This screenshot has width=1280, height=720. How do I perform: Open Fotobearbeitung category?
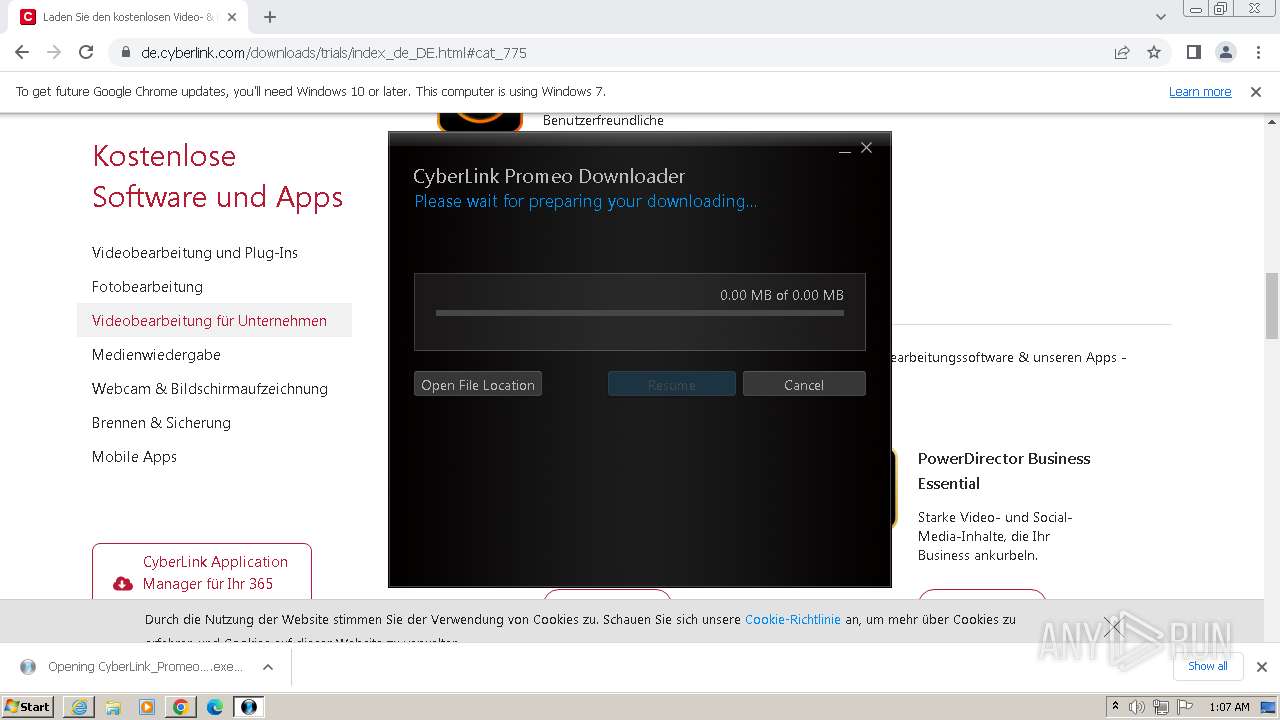[x=147, y=287]
